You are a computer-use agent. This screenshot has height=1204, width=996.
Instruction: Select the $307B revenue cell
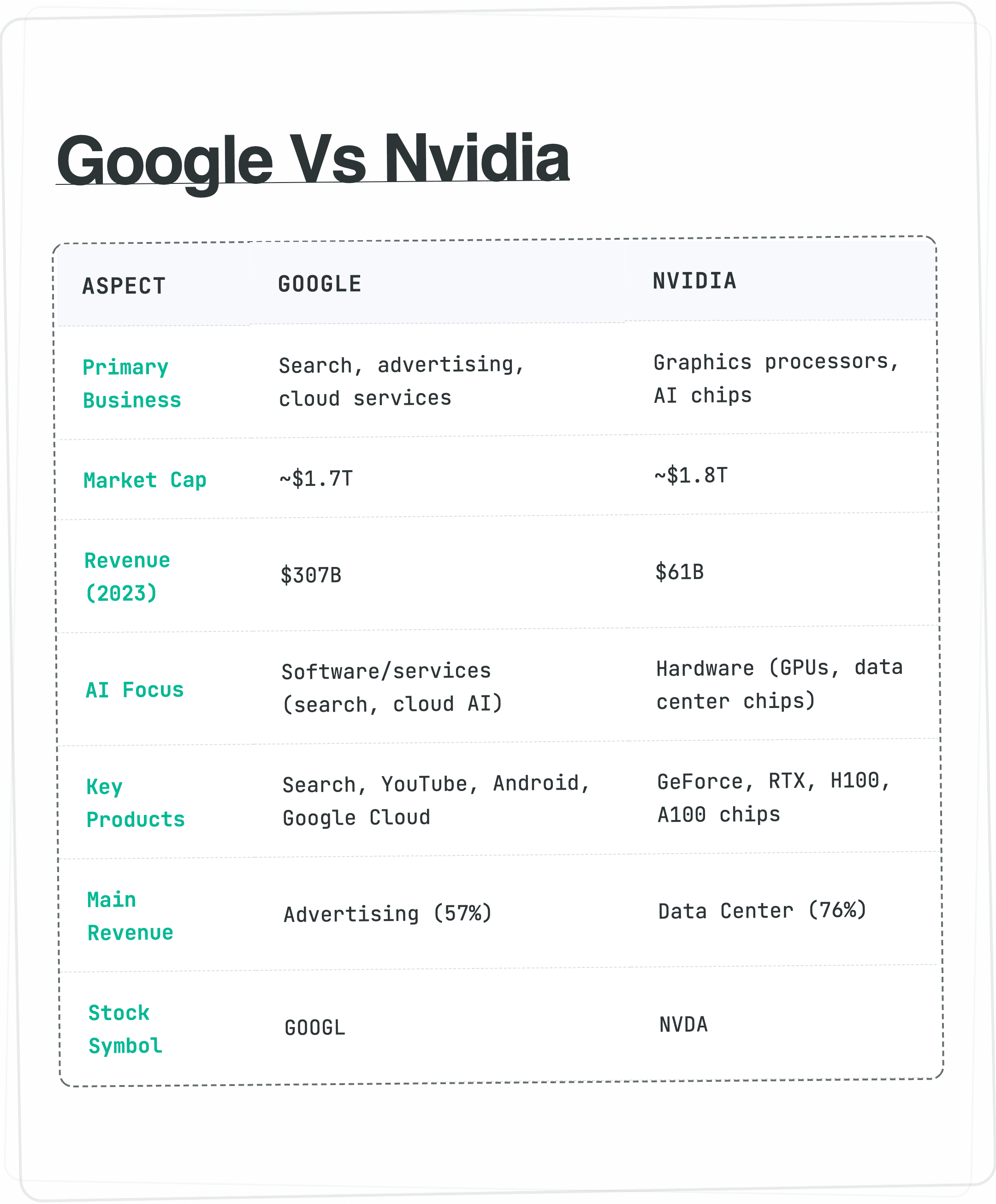pos(311,575)
